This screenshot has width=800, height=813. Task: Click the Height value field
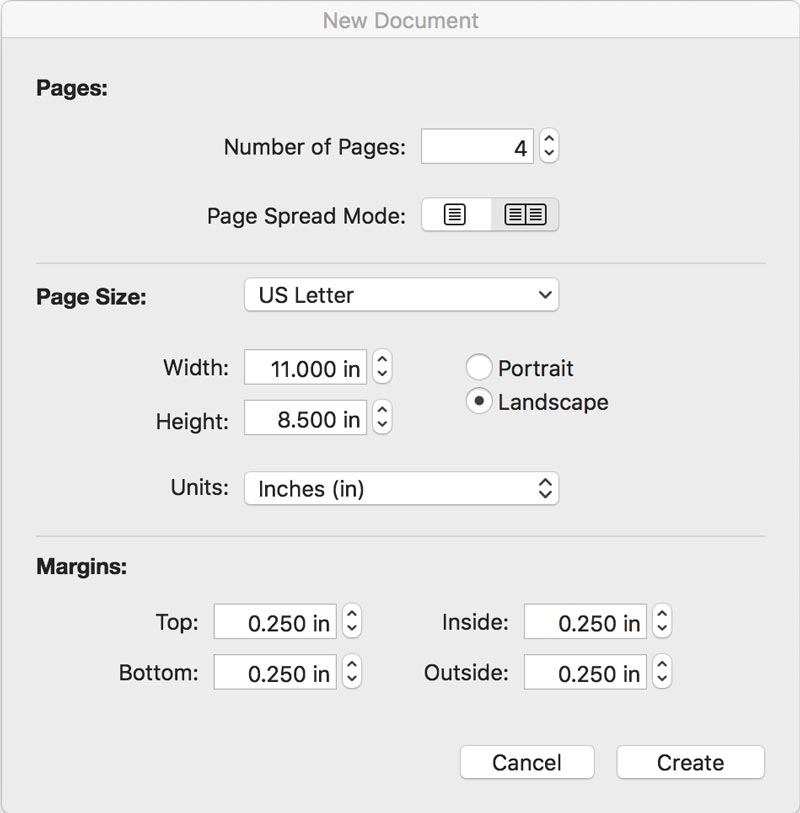(x=305, y=418)
